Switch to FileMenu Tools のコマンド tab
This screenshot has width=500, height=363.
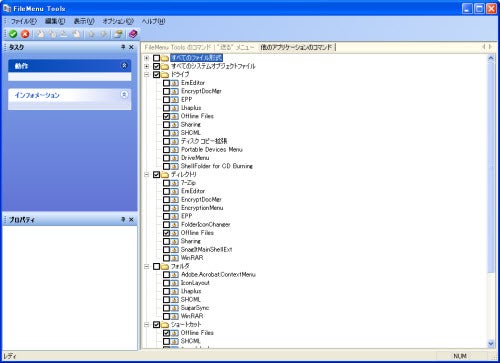point(177,47)
